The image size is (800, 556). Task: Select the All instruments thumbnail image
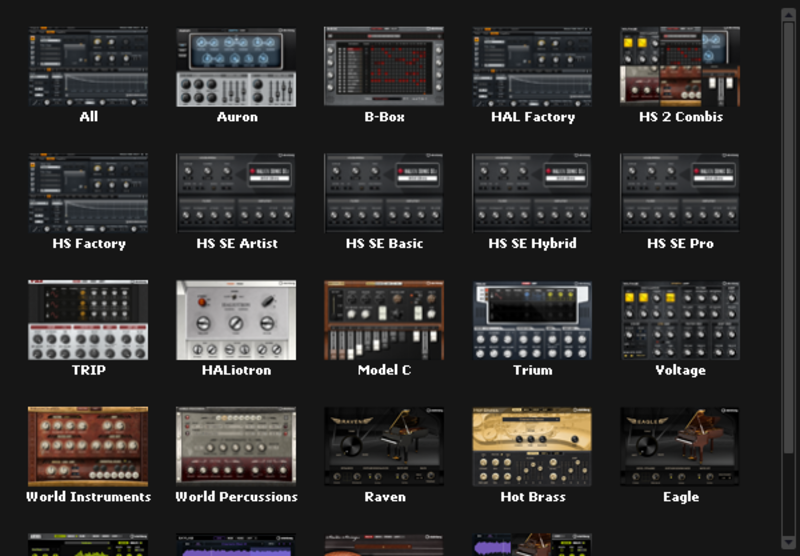pos(88,67)
